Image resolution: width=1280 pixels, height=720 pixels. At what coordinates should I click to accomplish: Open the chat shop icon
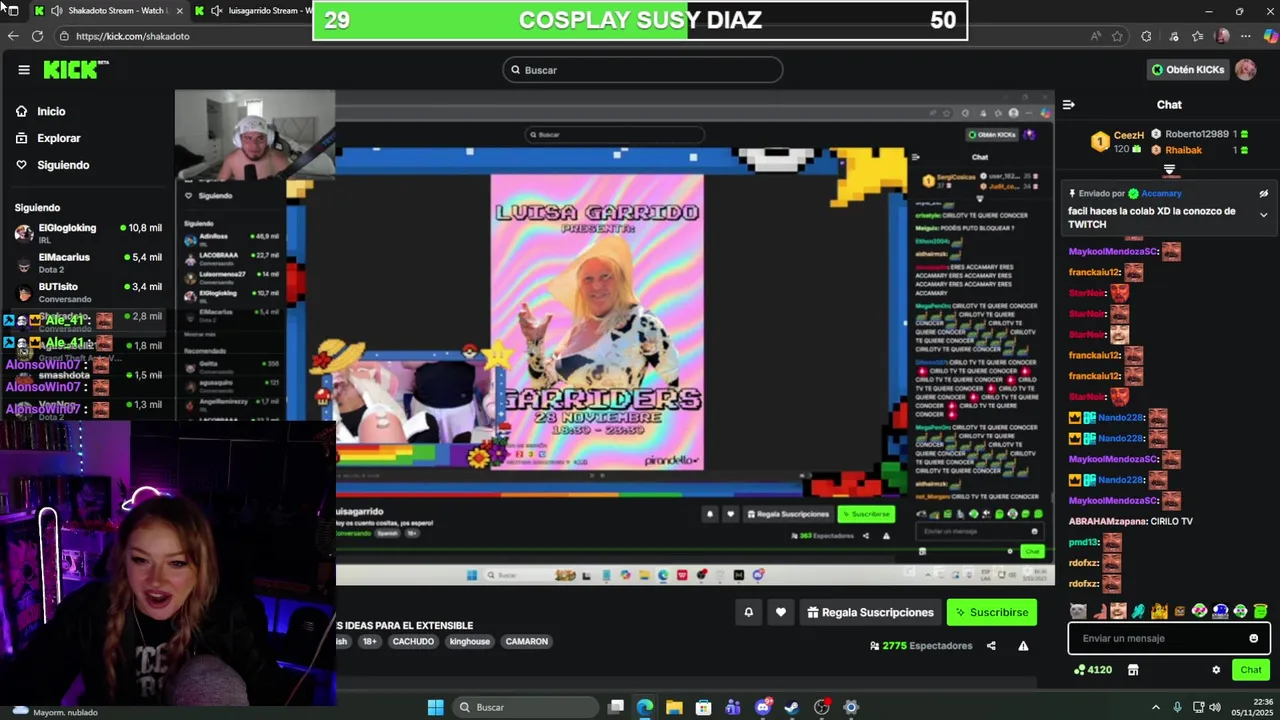pyautogui.click(x=1133, y=670)
